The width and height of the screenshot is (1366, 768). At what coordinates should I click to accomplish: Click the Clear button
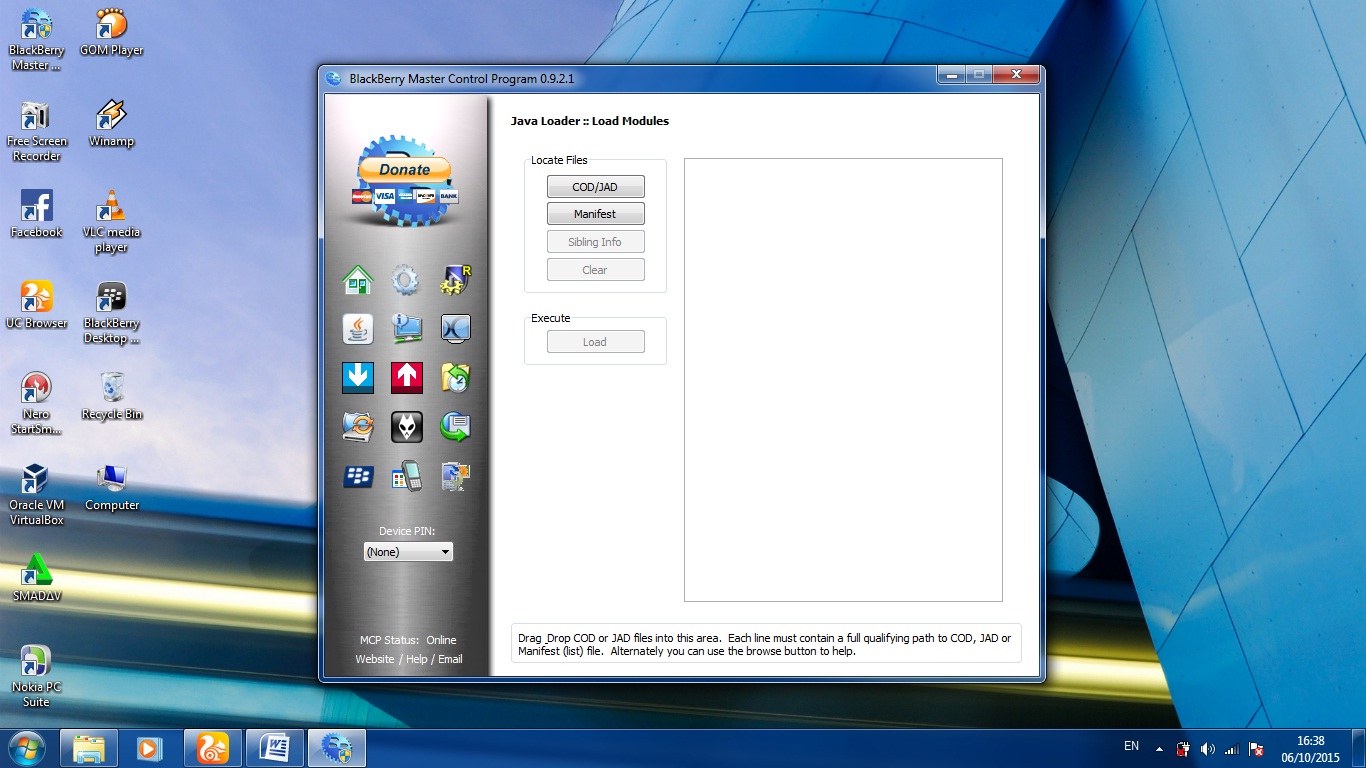coord(595,270)
